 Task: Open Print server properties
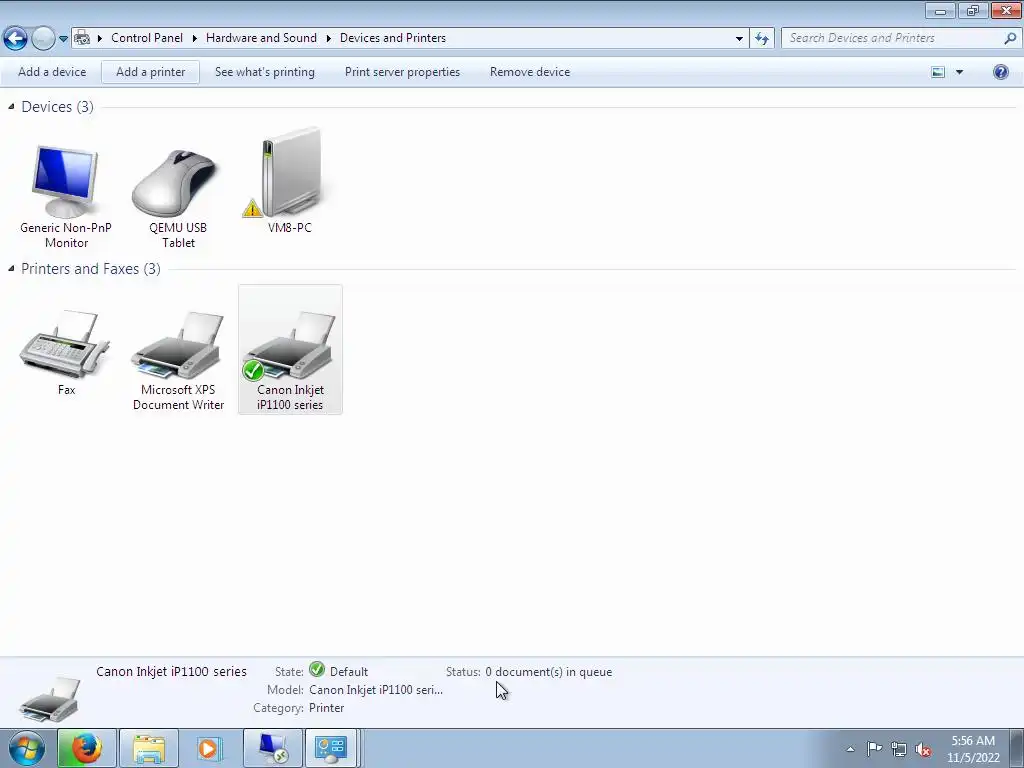point(402,72)
